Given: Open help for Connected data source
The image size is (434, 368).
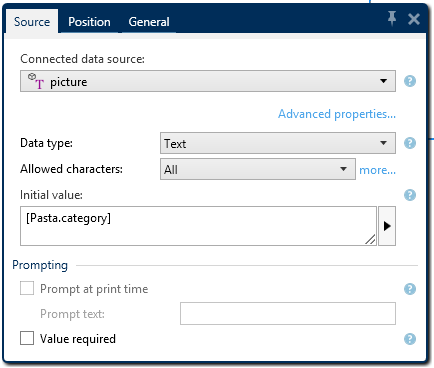Looking at the screenshot, I should pyautogui.click(x=410, y=81).
